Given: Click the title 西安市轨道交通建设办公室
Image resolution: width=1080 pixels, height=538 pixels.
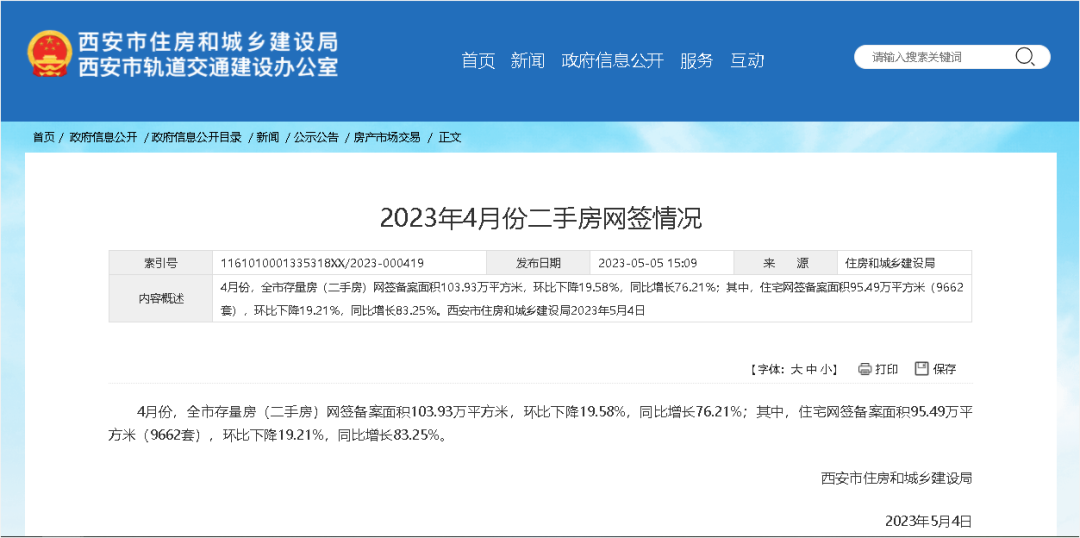Looking at the screenshot, I should (208, 67).
